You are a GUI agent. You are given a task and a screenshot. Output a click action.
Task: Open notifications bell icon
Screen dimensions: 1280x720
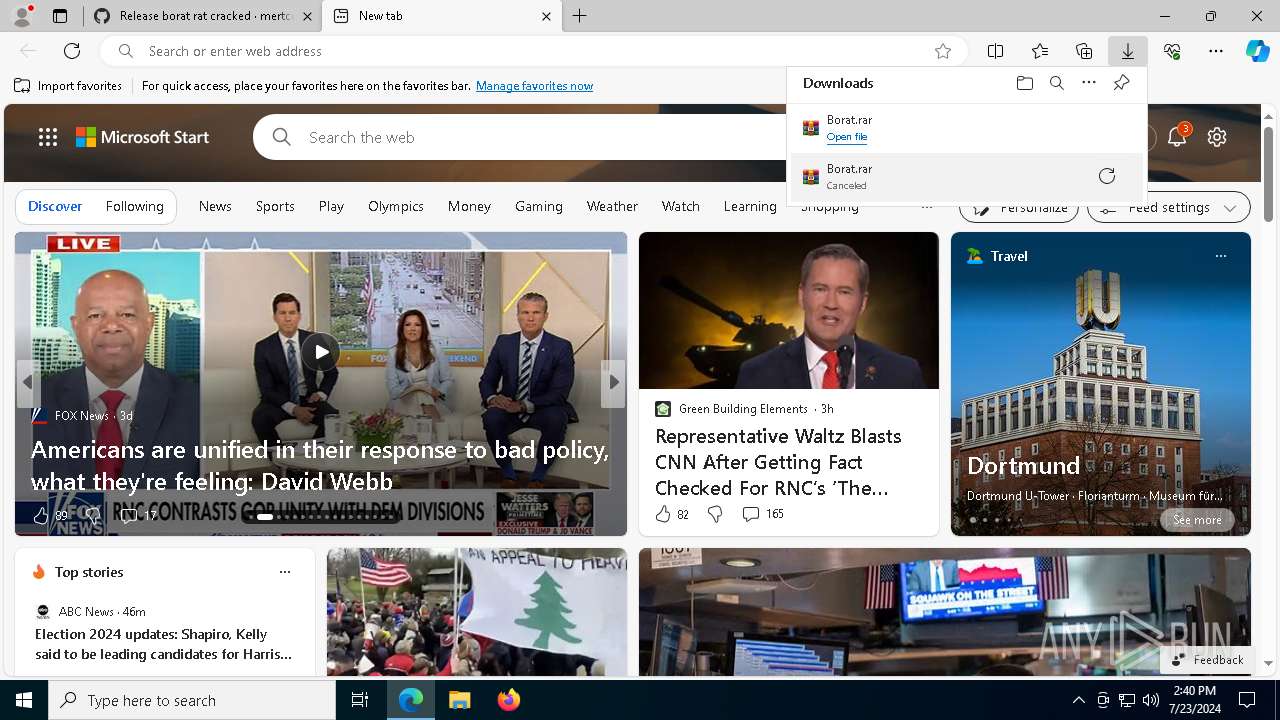1177,137
